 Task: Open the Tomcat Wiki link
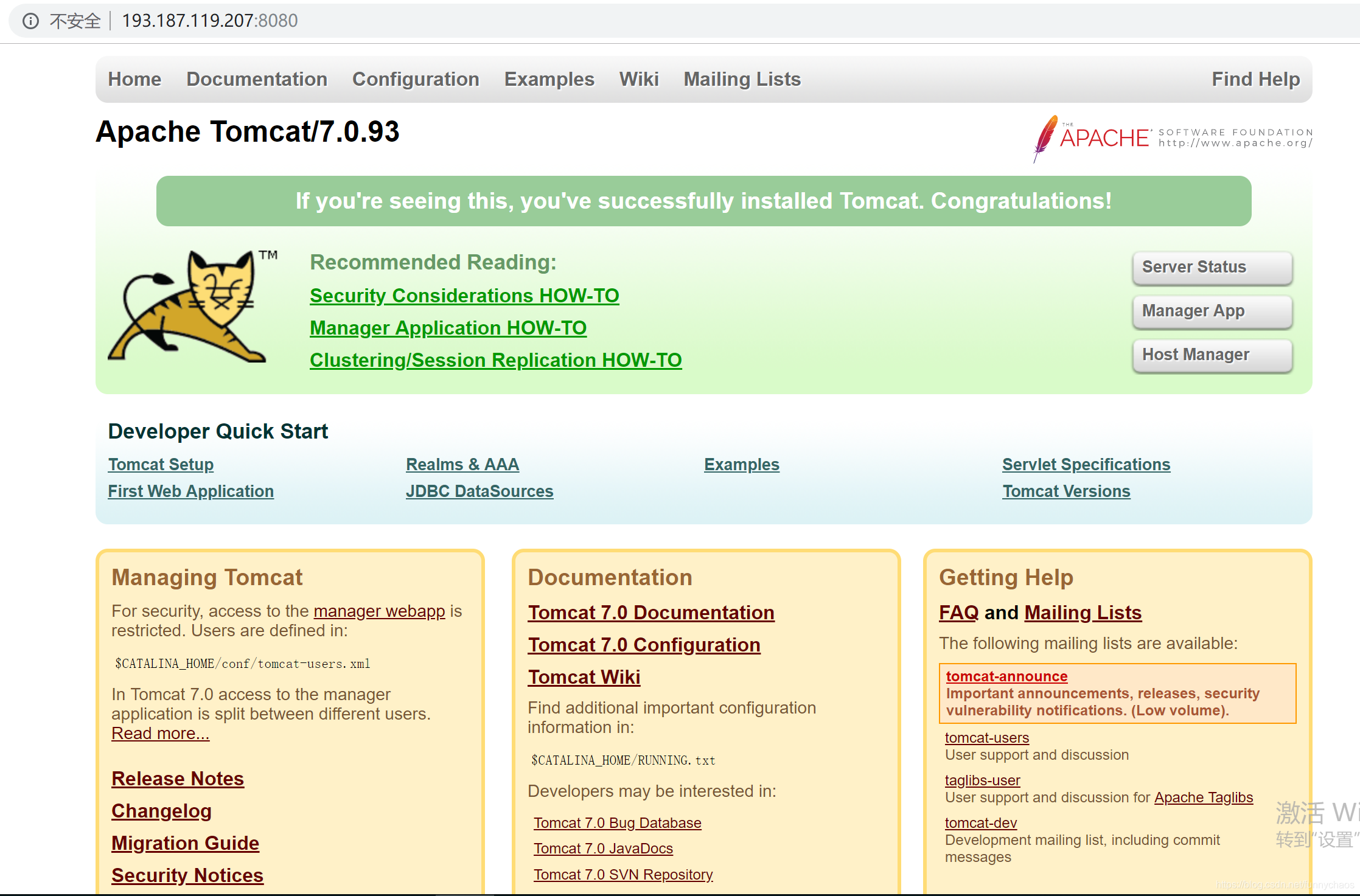(584, 678)
